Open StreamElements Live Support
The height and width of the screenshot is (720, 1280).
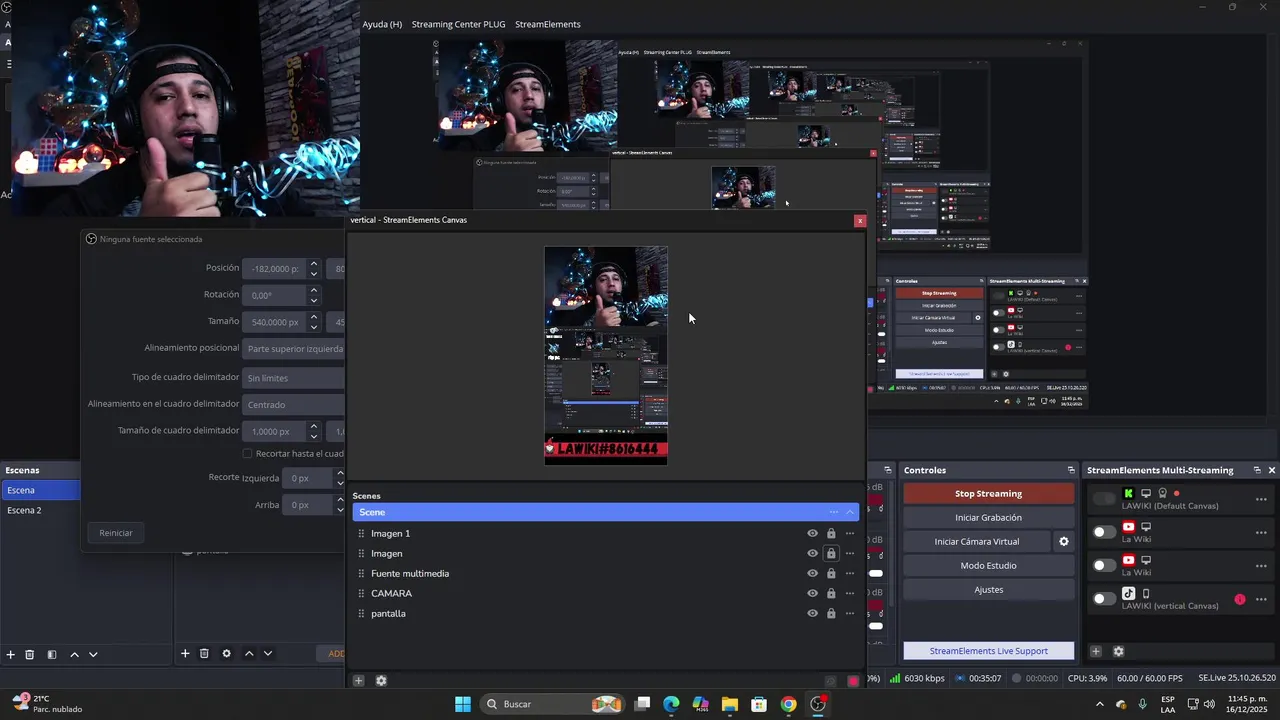(988, 651)
